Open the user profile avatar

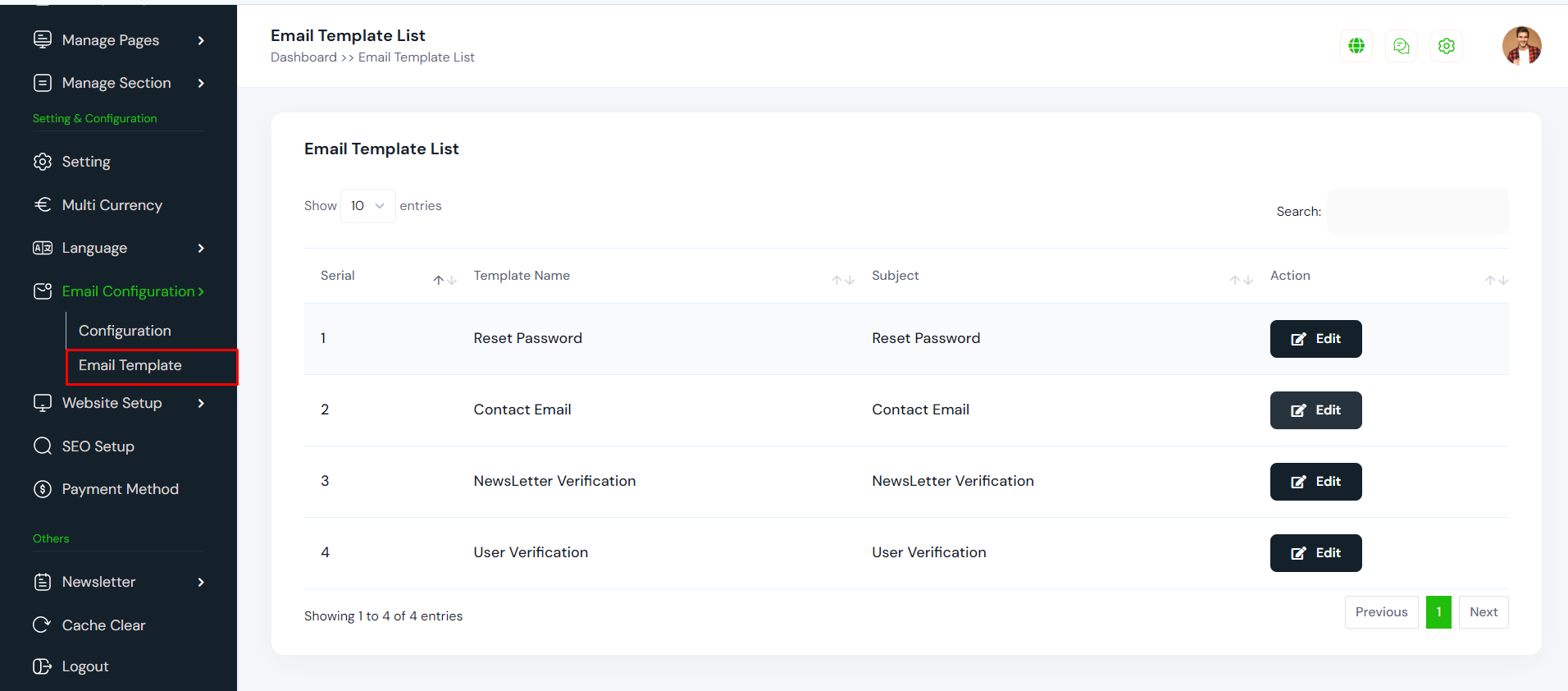1521,45
